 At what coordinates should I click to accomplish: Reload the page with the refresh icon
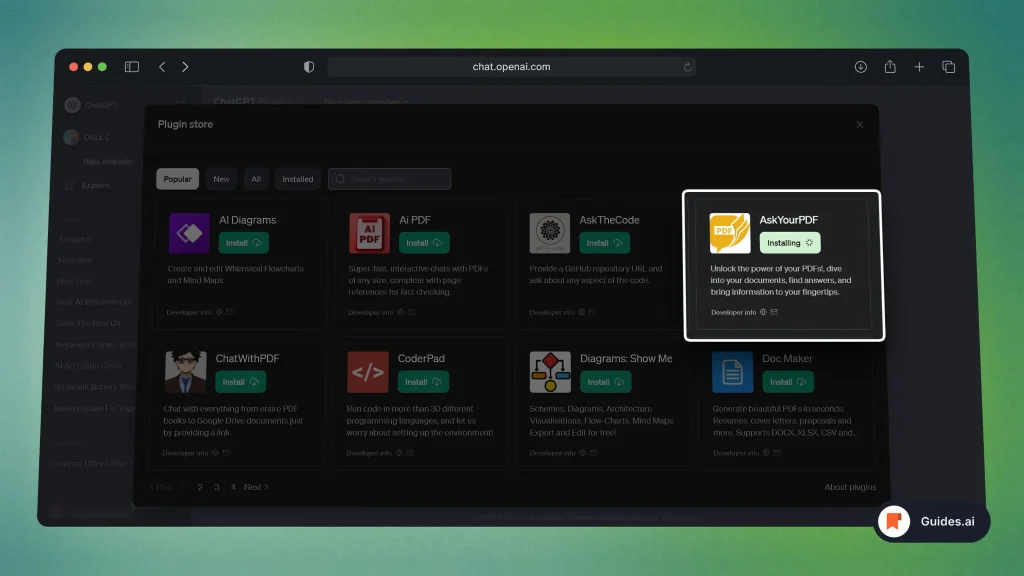(x=687, y=67)
